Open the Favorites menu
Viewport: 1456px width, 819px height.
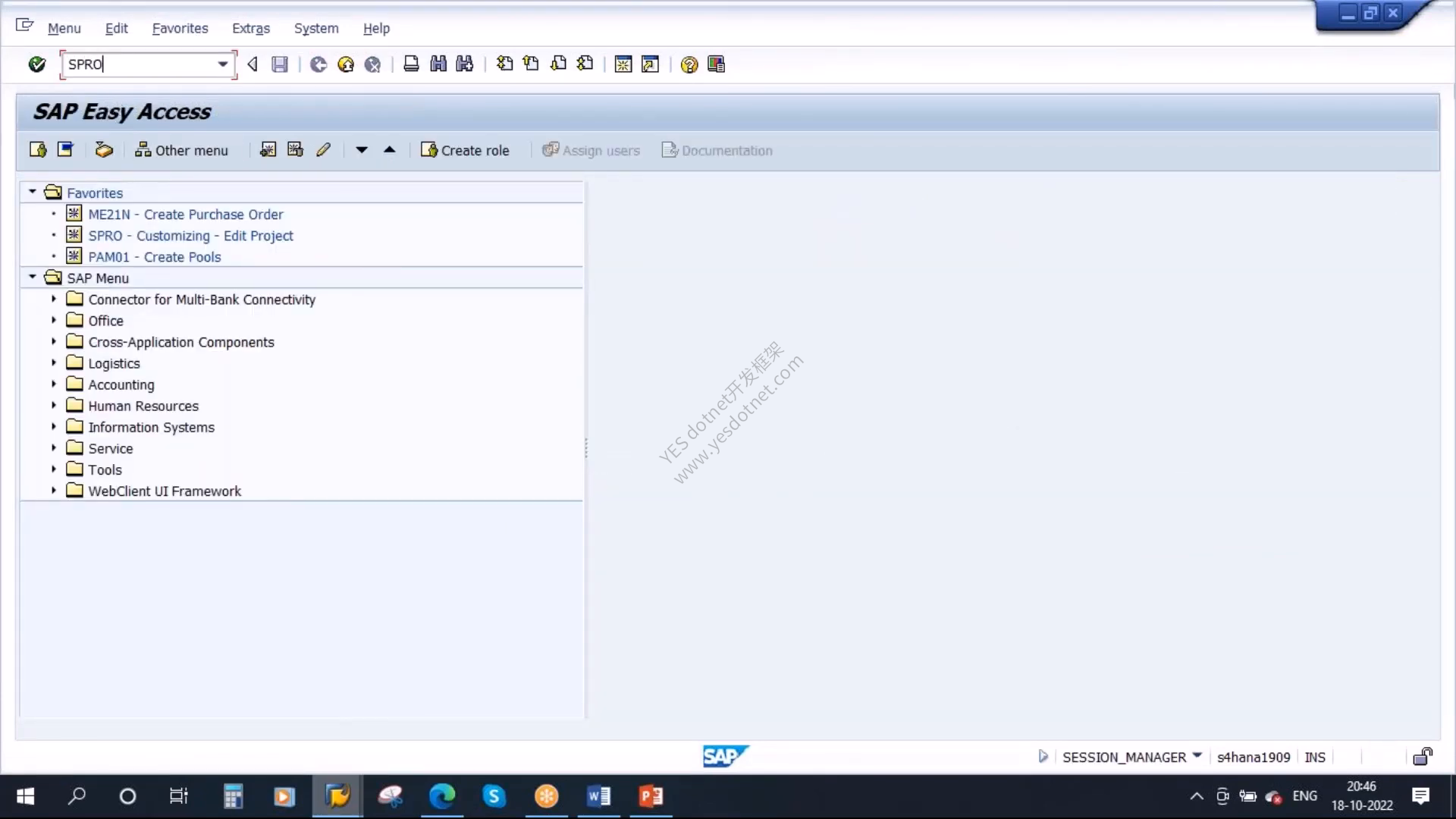pyautogui.click(x=180, y=28)
